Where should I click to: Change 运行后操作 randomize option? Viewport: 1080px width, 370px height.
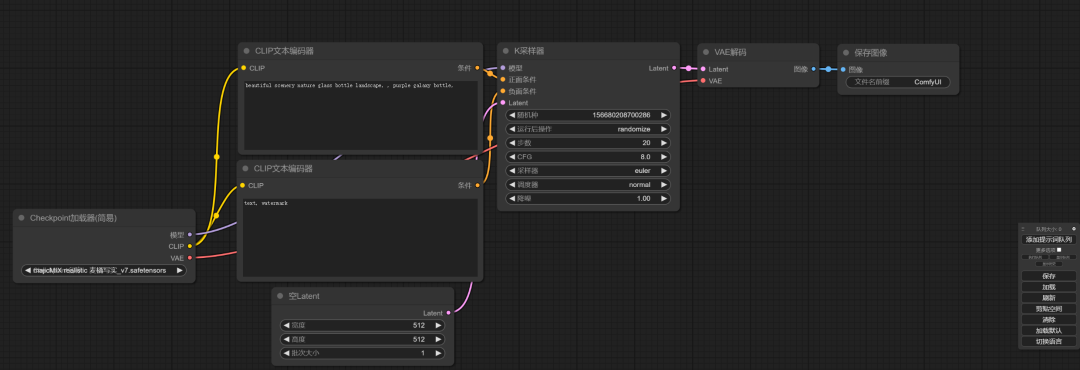588,129
